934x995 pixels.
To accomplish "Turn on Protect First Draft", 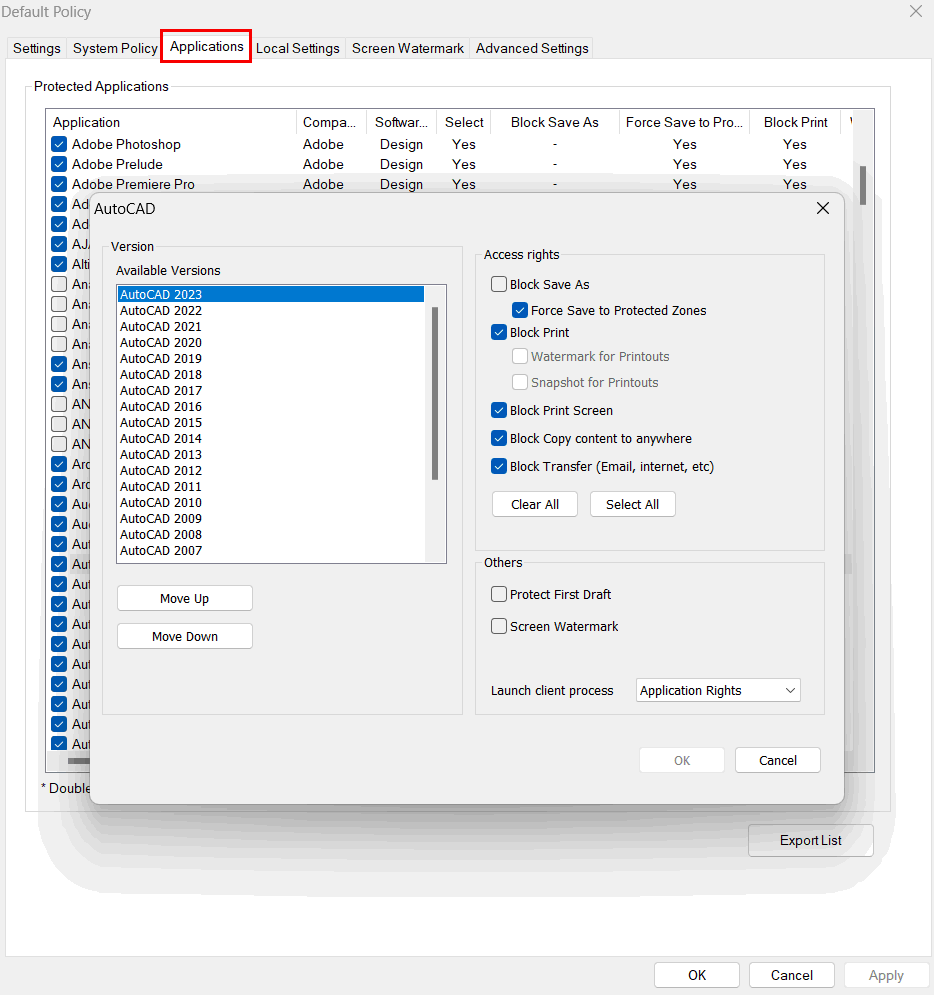I will pyautogui.click(x=499, y=595).
